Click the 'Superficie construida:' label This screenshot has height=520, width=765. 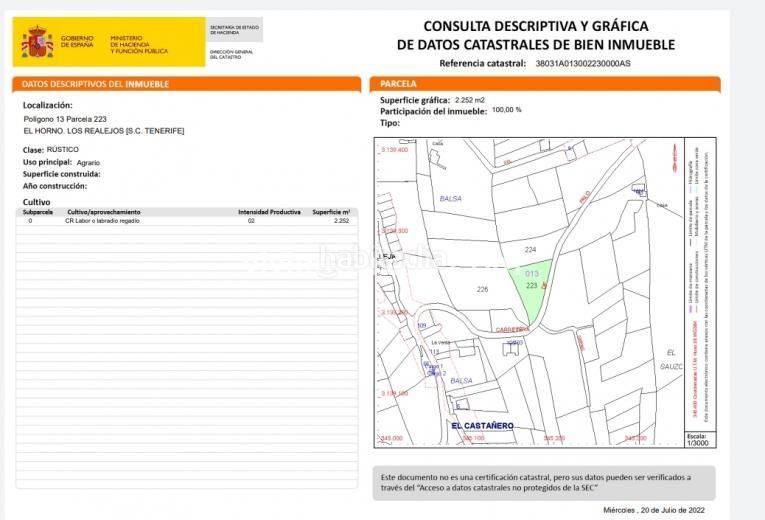point(61,174)
